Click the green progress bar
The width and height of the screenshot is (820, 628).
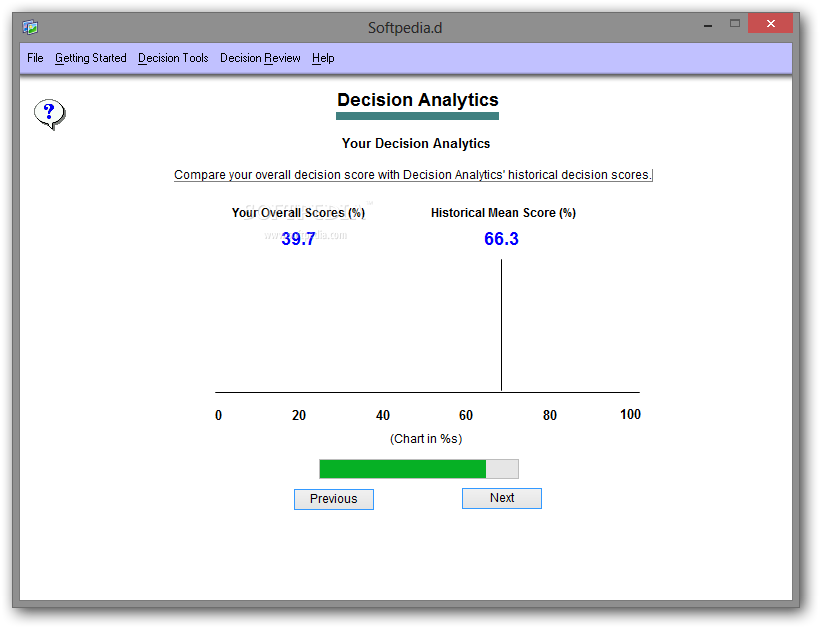tap(419, 469)
